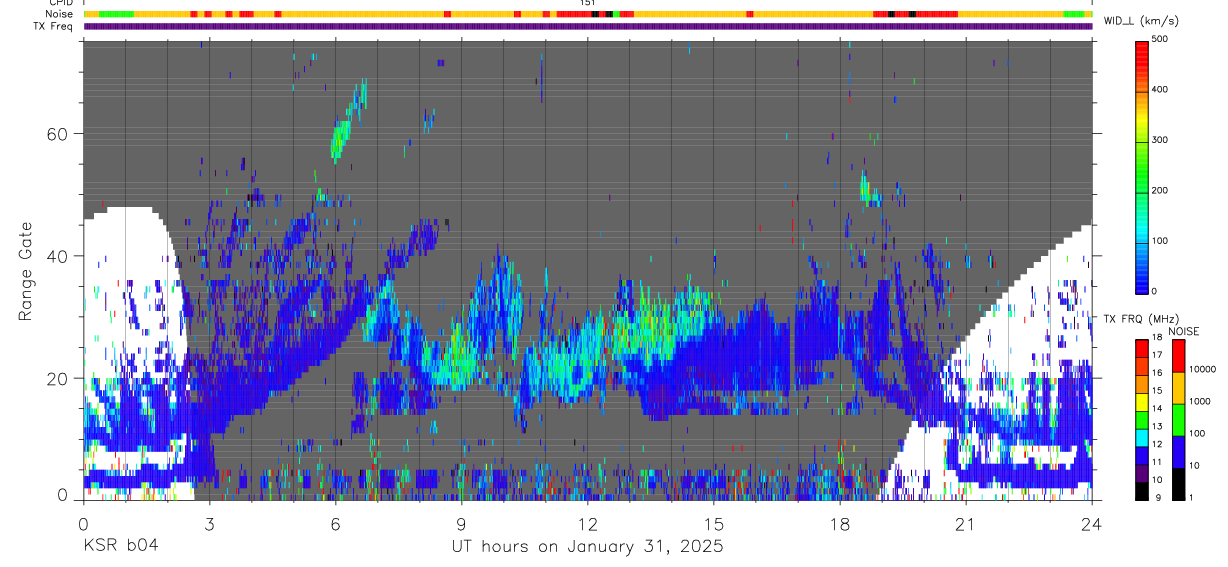
Task: Click the 300 tick on width colorbar
Action: point(1160,141)
